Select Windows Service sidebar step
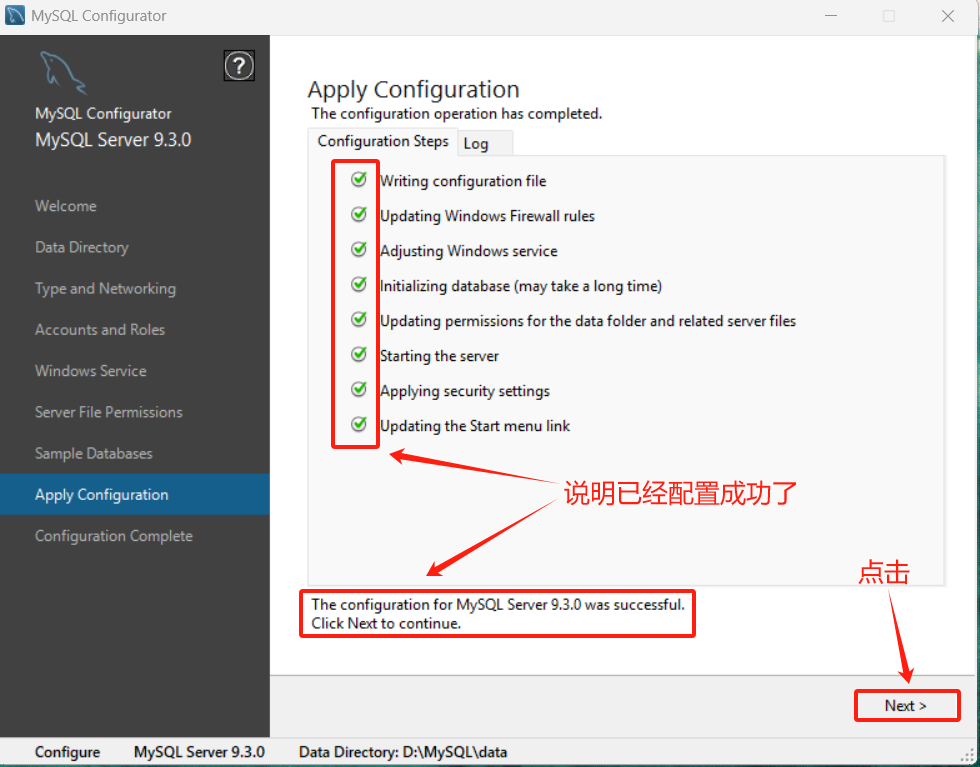Image resolution: width=980 pixels, height=767 pixels. pyautogui.click(x=91, y=371)
